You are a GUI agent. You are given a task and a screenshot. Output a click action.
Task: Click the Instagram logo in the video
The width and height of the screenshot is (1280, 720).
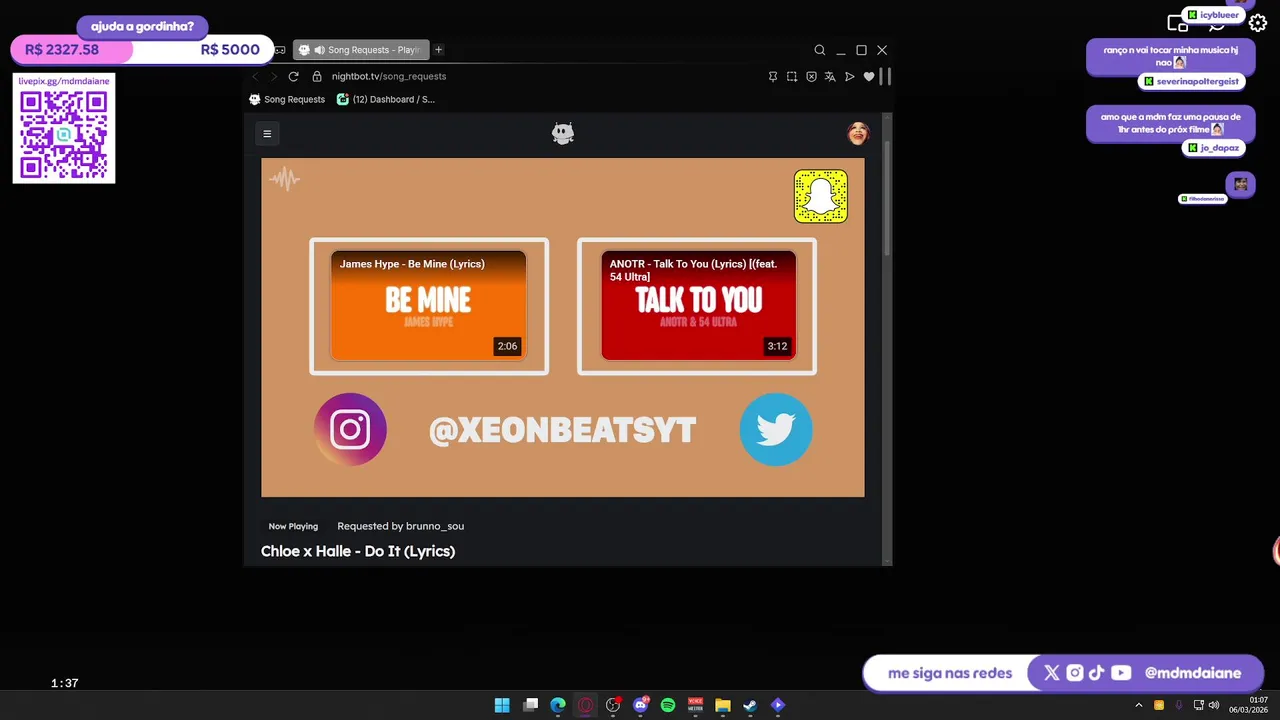click(350, 429)
